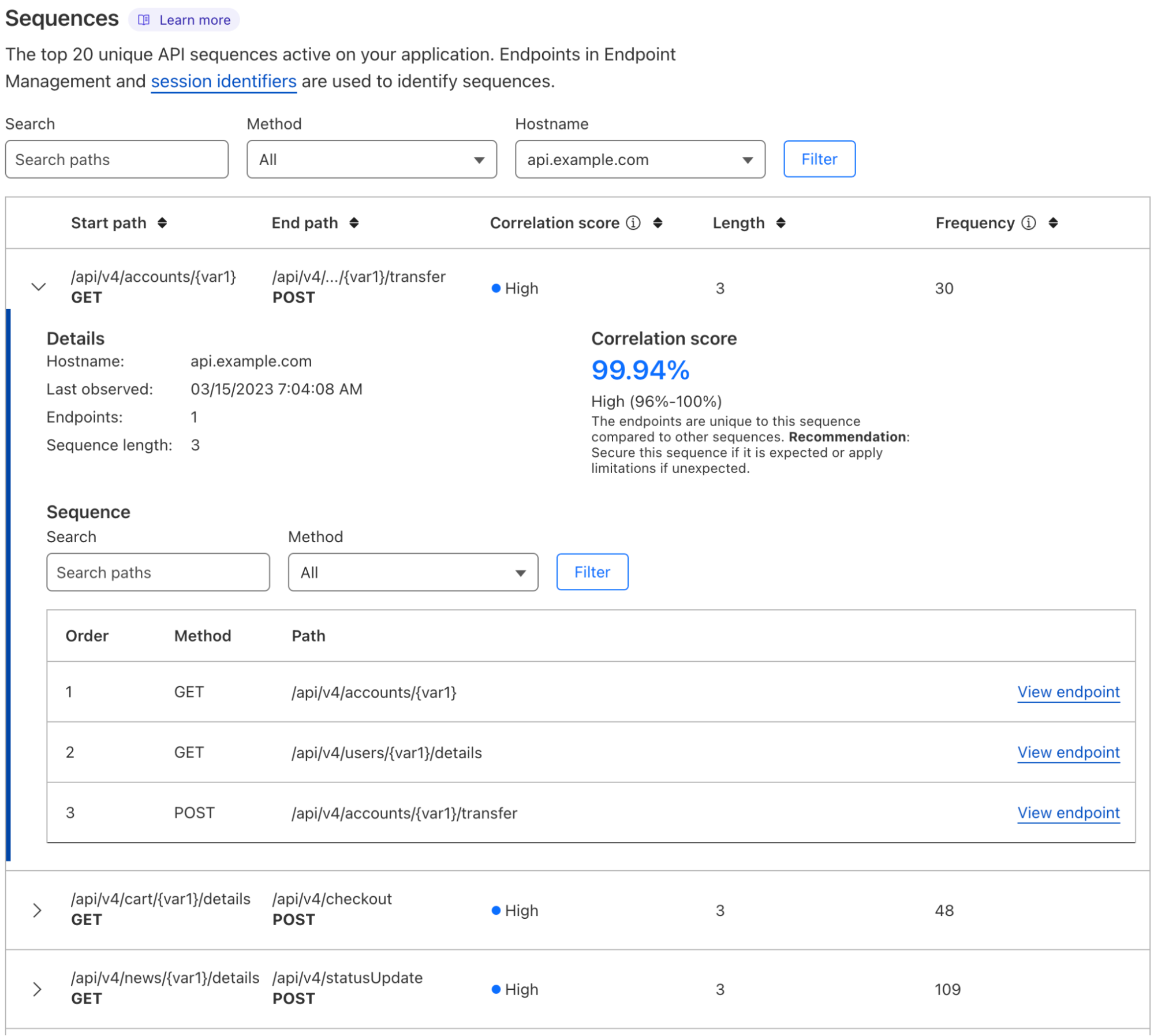The height and width of the screenshot is (1036, 1154).
Task: Open the session identifiers link
Action: (x=223, y=81)
